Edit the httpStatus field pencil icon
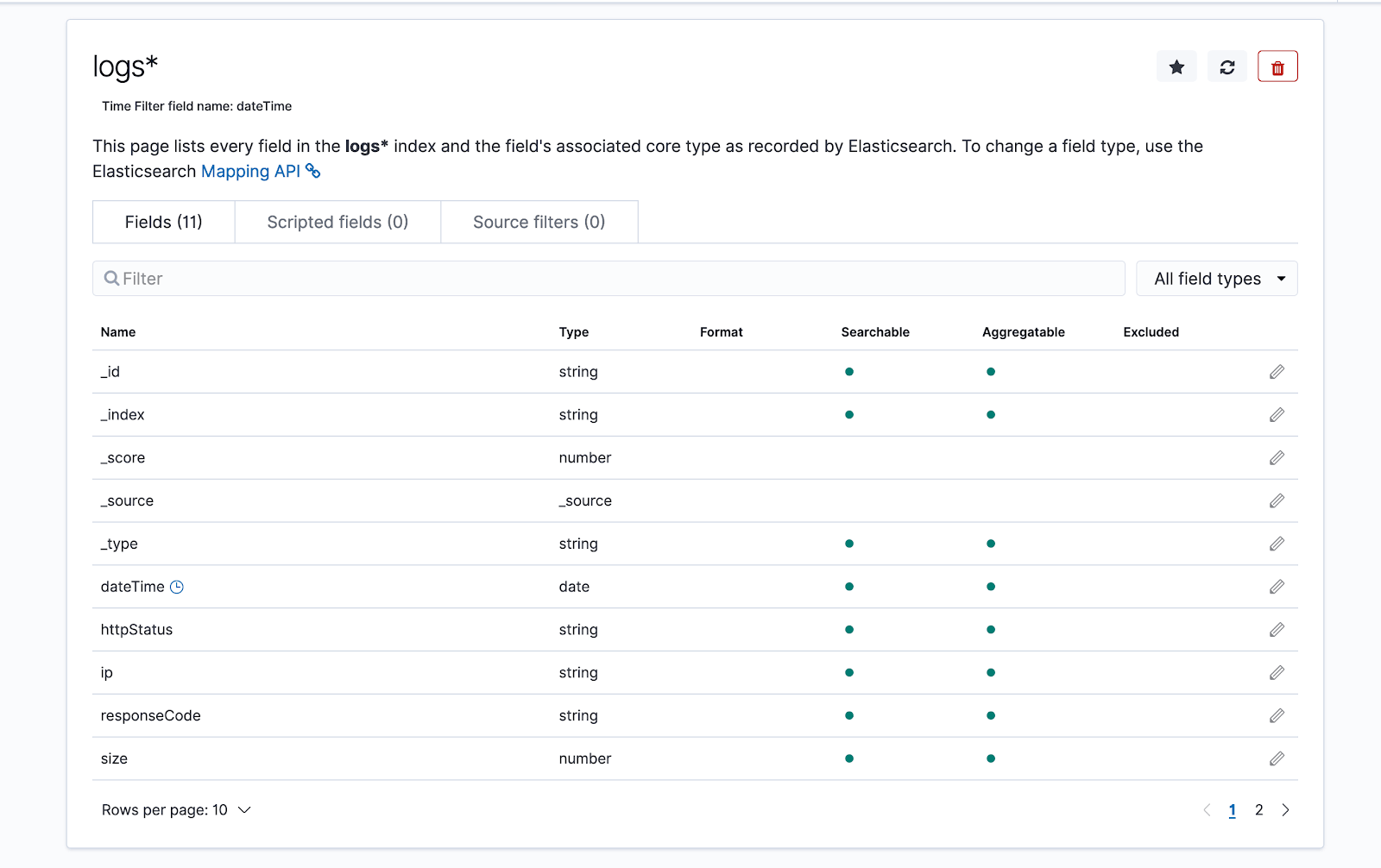 (1277, 630)
